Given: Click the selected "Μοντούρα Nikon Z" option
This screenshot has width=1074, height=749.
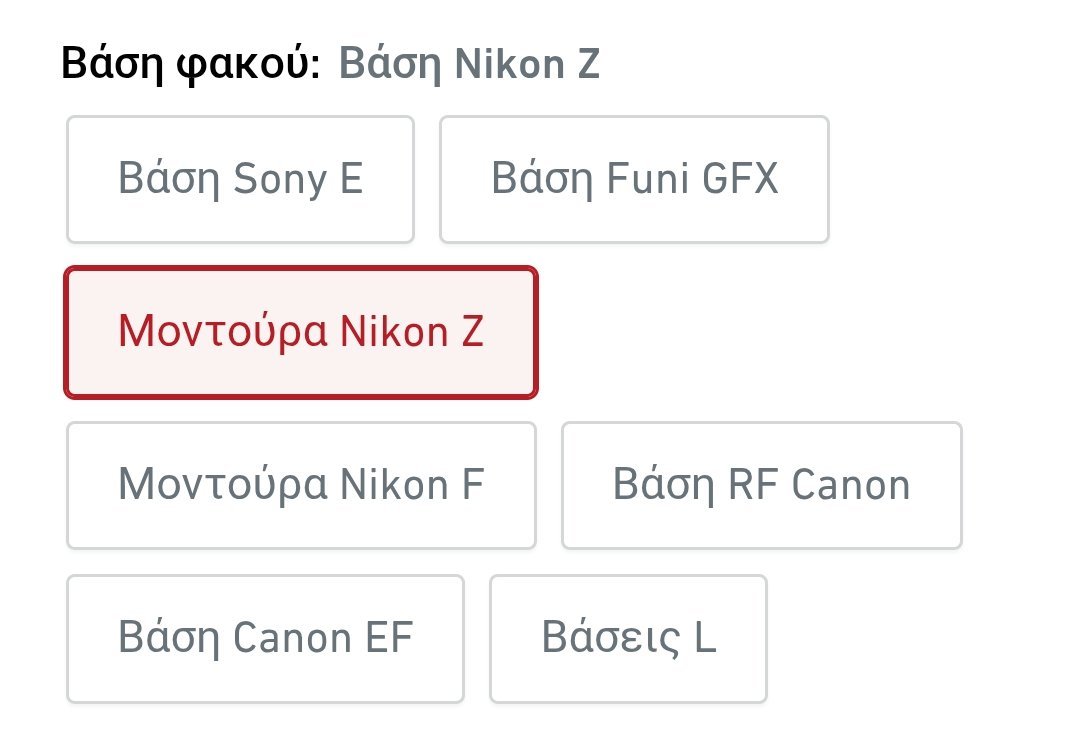Looking at the screenshot, I should click(x=301, y=332).
